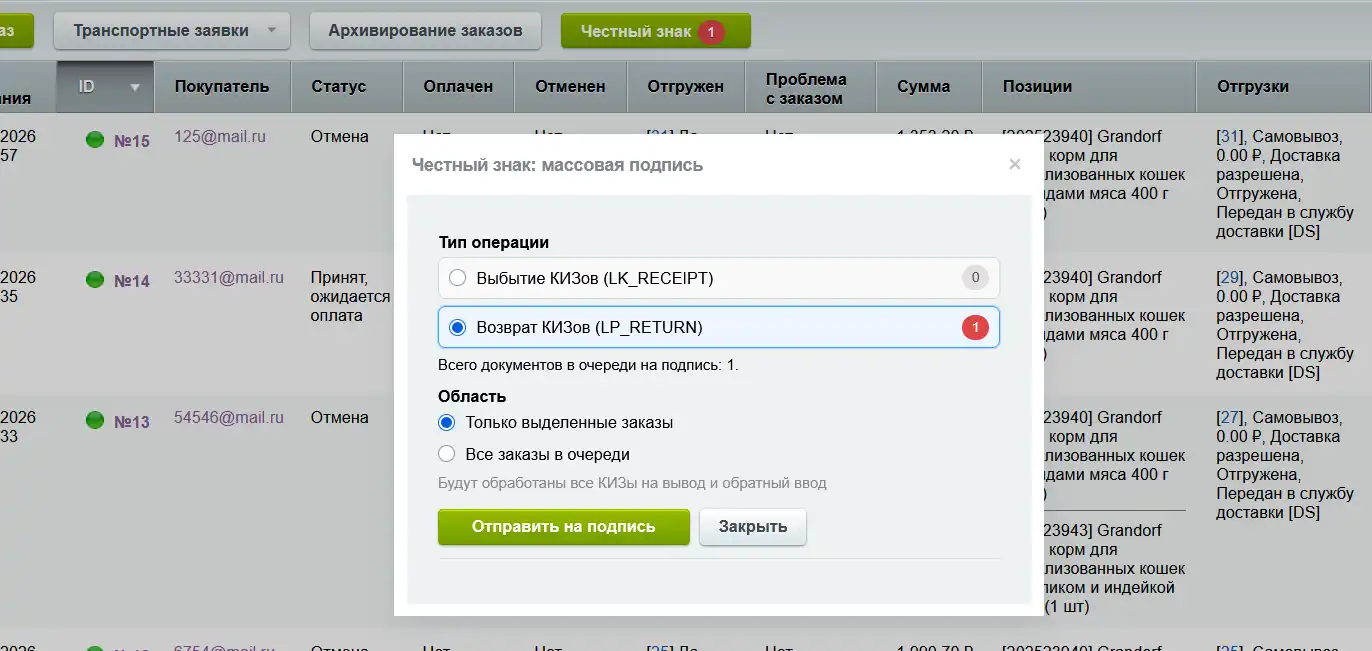The height and width of the screenshot is (651, 1372).
Task: Click the red counter next to Возврат КИЗов
Action: tap(975, 327)
